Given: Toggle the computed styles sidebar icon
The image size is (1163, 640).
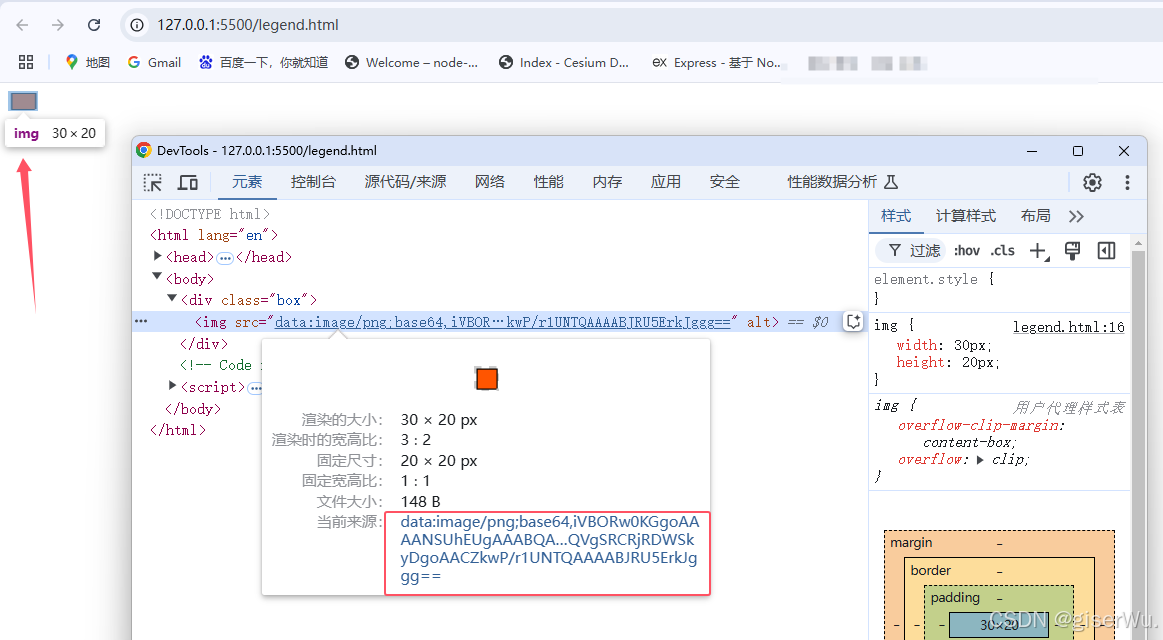Looking at the screenshot, I should click(x=1106, y=251).
